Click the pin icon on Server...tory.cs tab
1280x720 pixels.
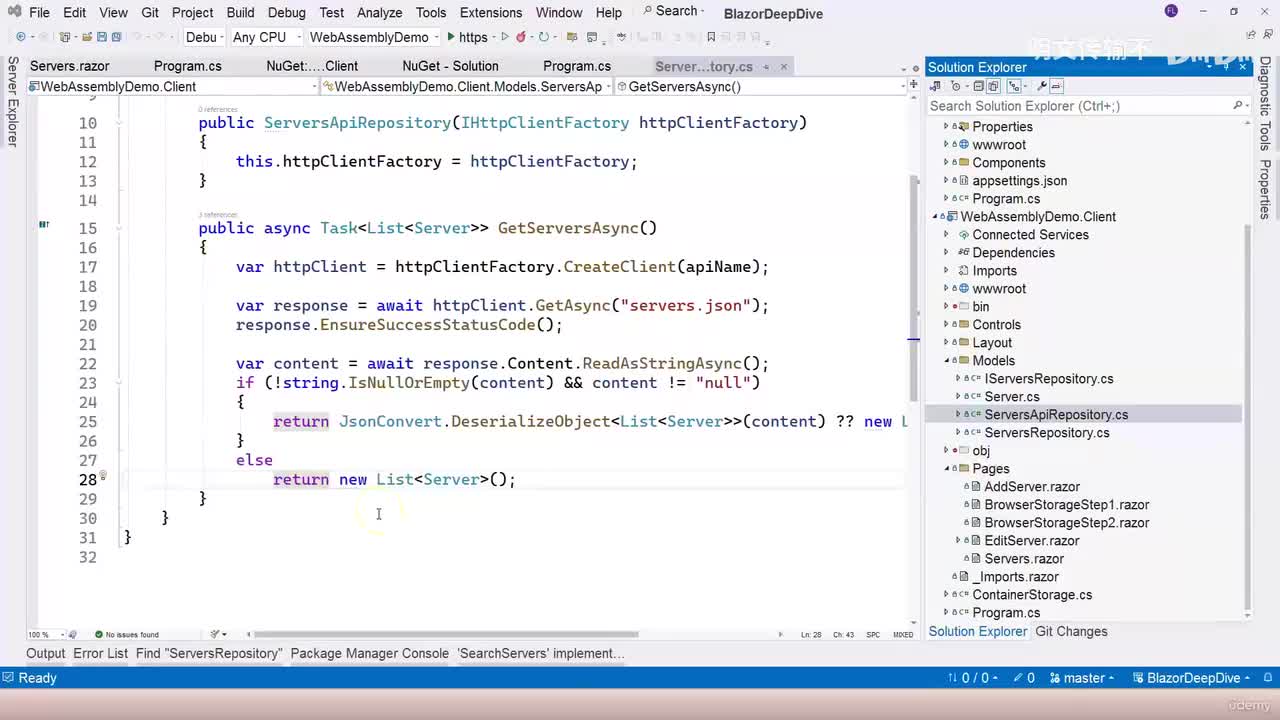pos(766,67)
